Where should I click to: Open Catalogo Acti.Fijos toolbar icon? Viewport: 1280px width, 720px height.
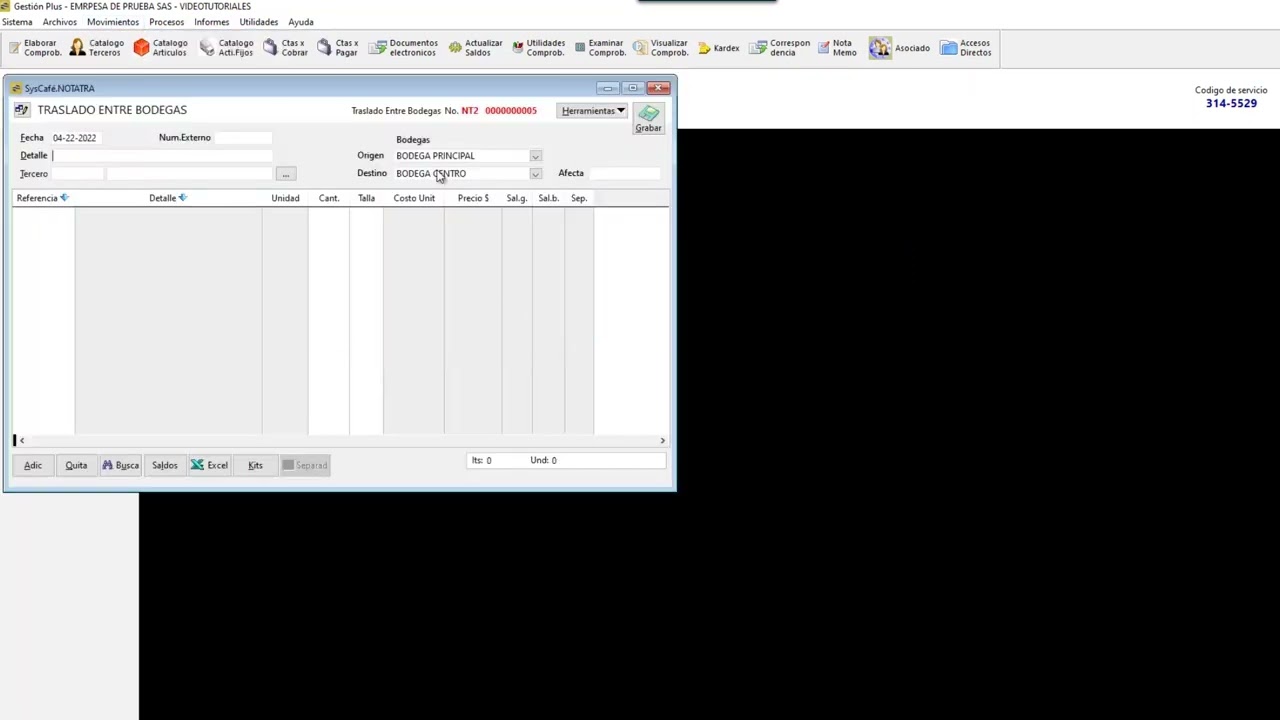click(x=227, y=48)
